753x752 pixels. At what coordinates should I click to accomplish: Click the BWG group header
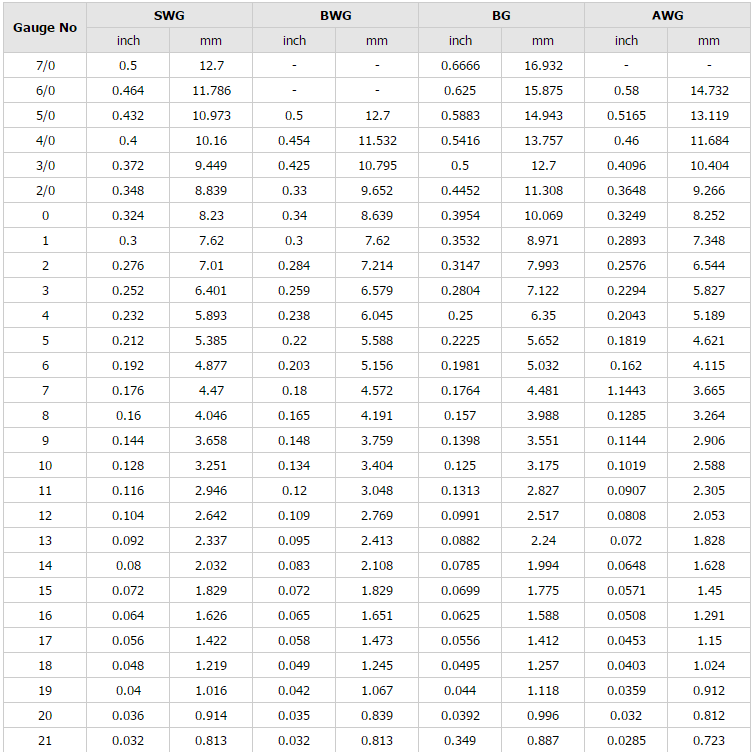(x=335, y=16)
